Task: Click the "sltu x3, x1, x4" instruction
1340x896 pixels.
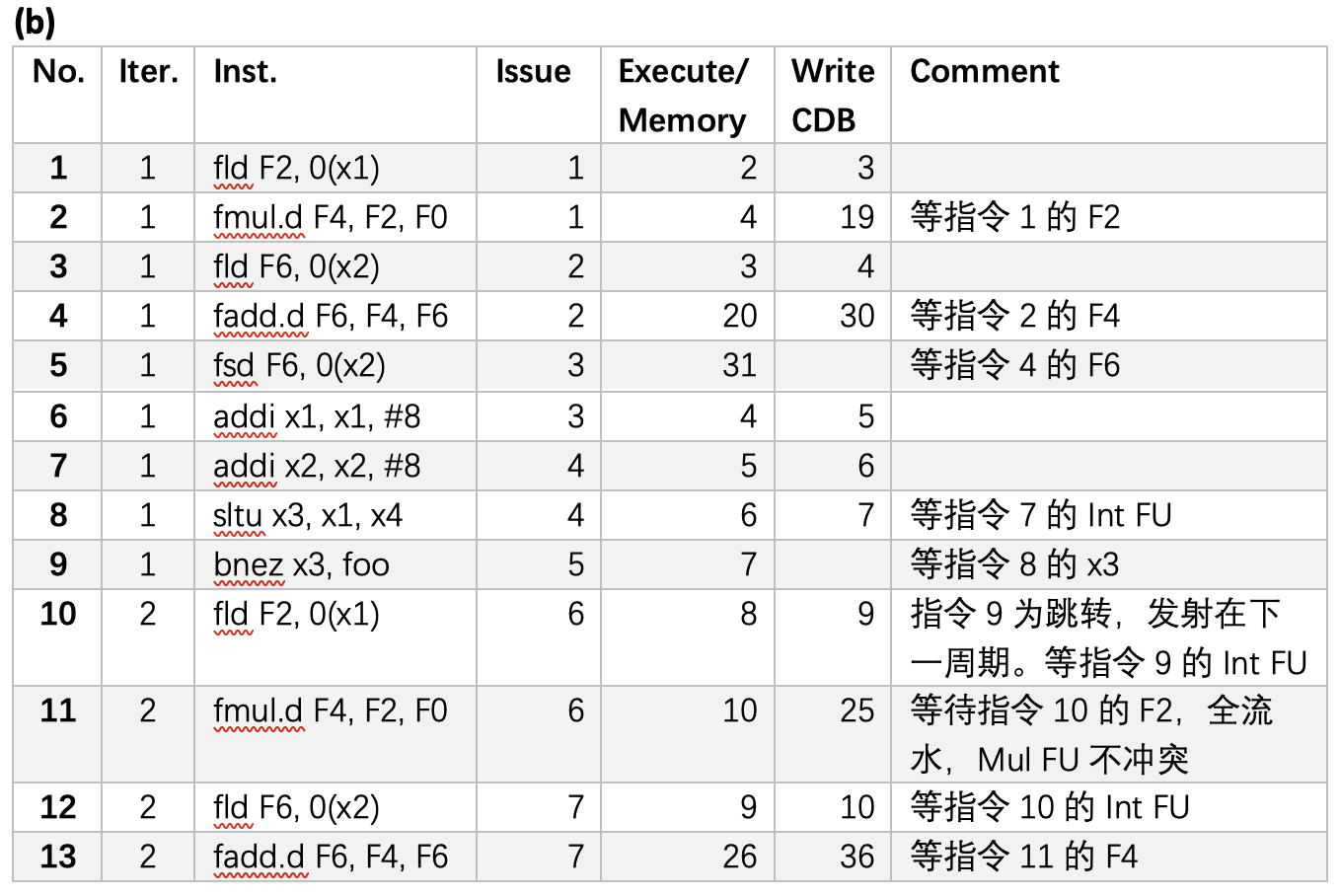Action: 308,515
